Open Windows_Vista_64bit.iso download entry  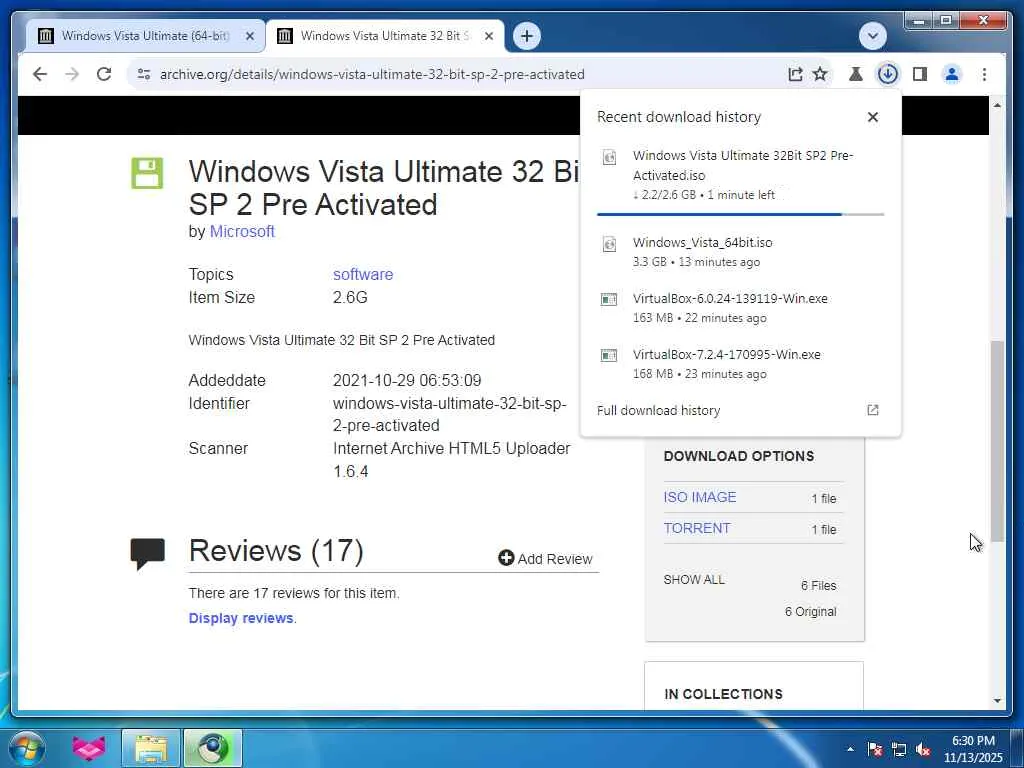click(x=741, y=251)
